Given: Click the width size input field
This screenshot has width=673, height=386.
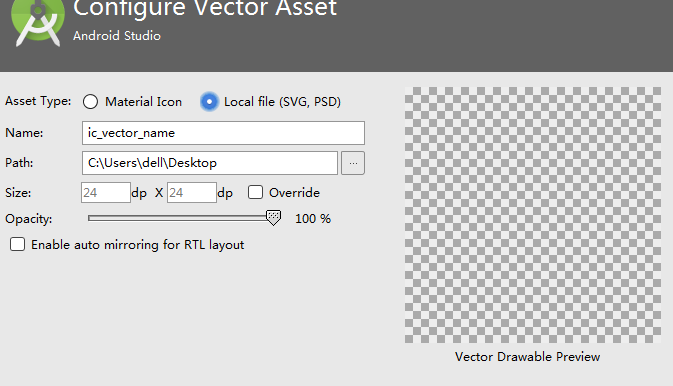Looking at the screenshot, I should pyautogui.click(x=106, y=193).
